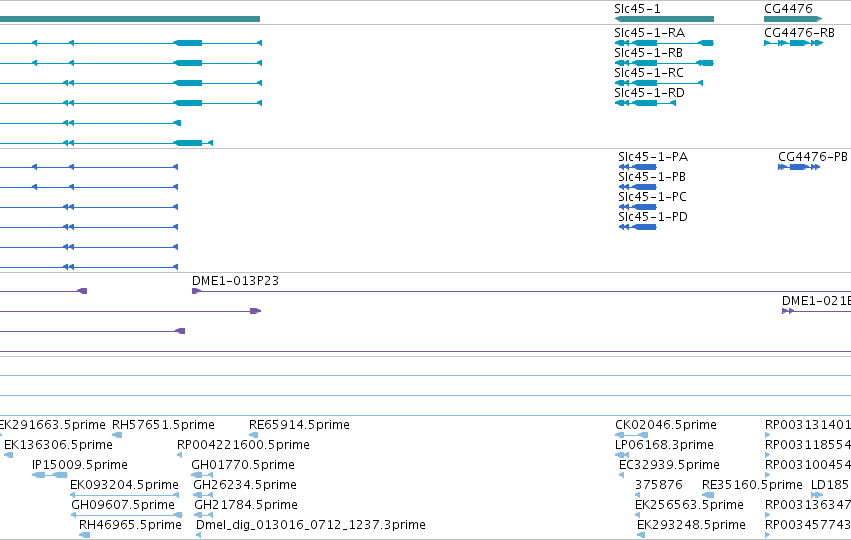Image resolution: width=851 pixels, height=540 pixels.
Task: Select the RP003118554 feature label
Action: (808, 445)
